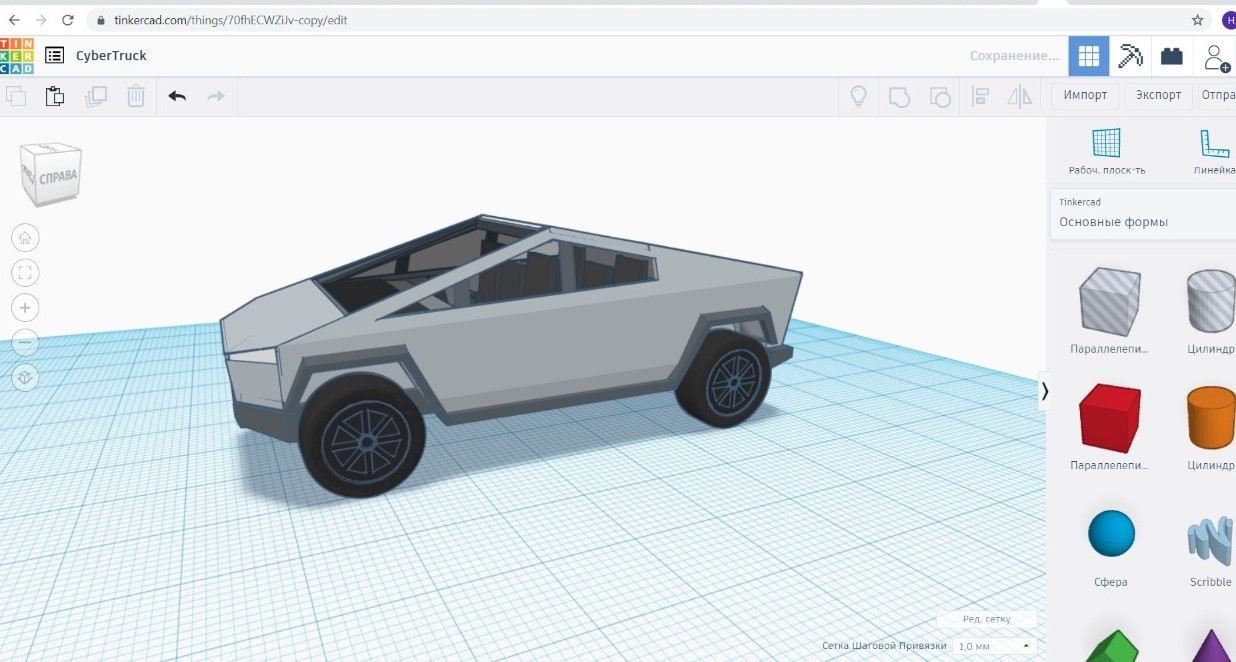
Task: Bookmark this page with star icon
Action: coord(1197,20)
